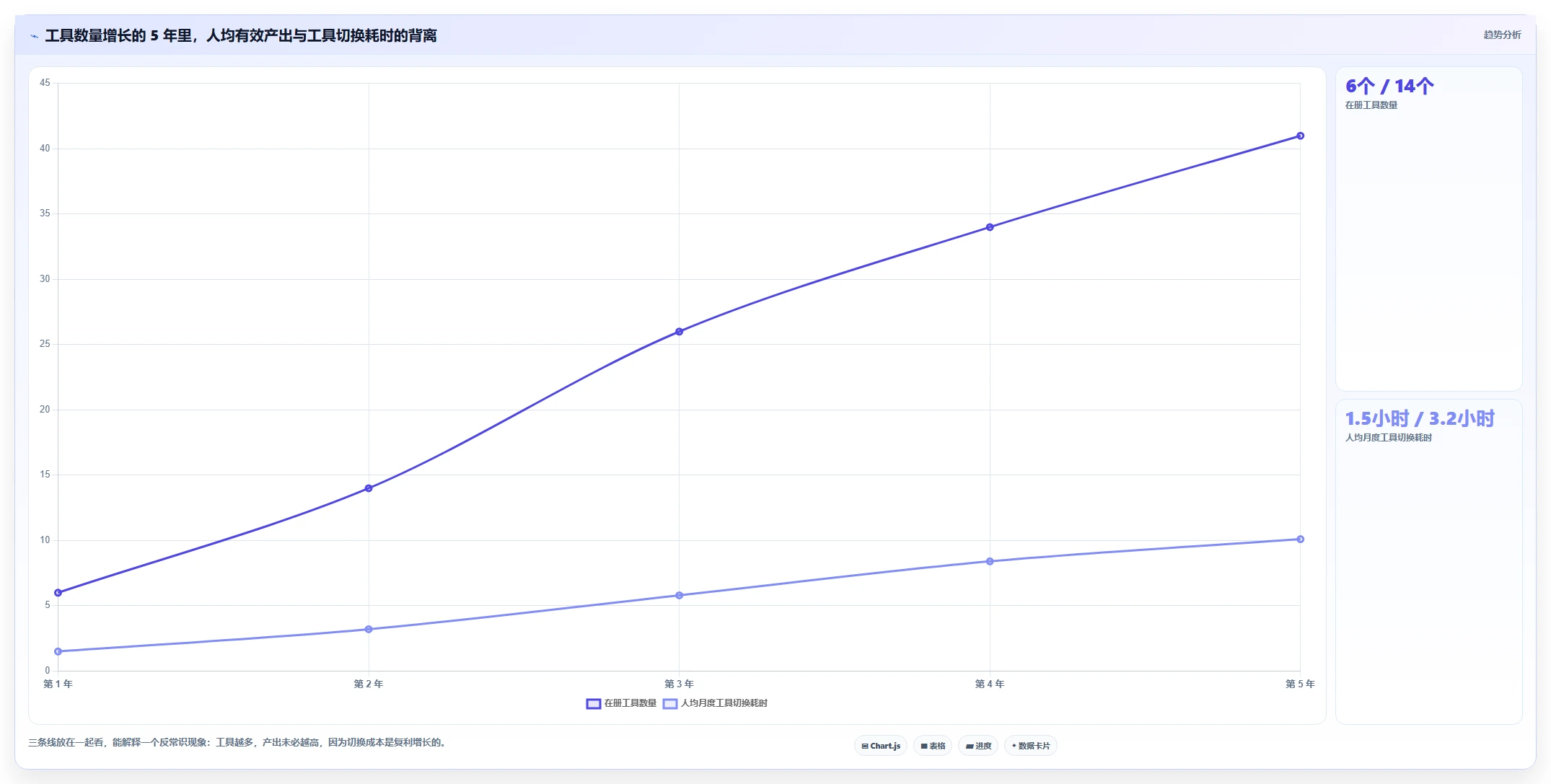Click the 6个 / 14个 stat value

click(1389, 87)
